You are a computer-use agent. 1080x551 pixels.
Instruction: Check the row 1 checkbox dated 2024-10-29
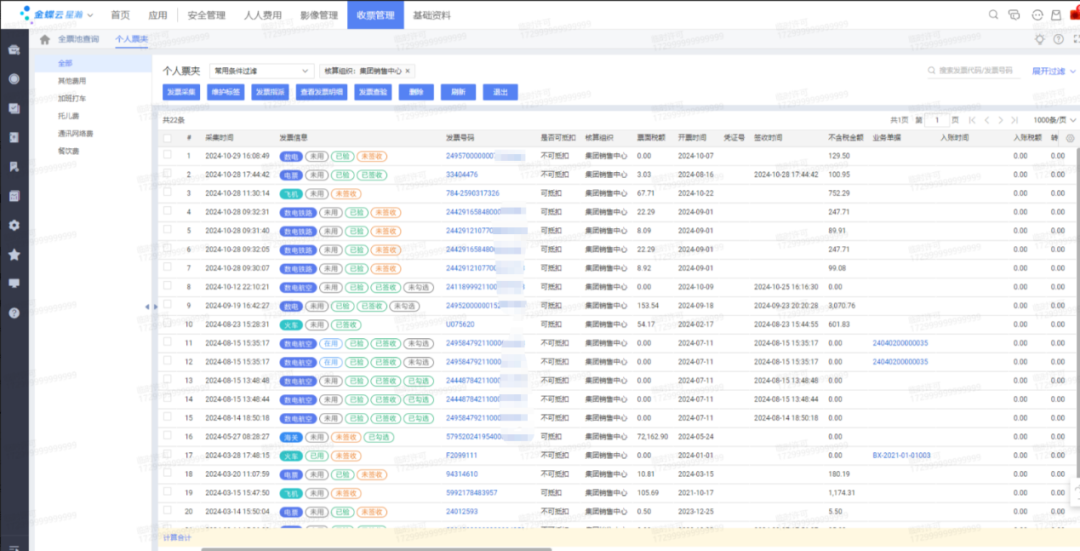(x=167, y=155)
